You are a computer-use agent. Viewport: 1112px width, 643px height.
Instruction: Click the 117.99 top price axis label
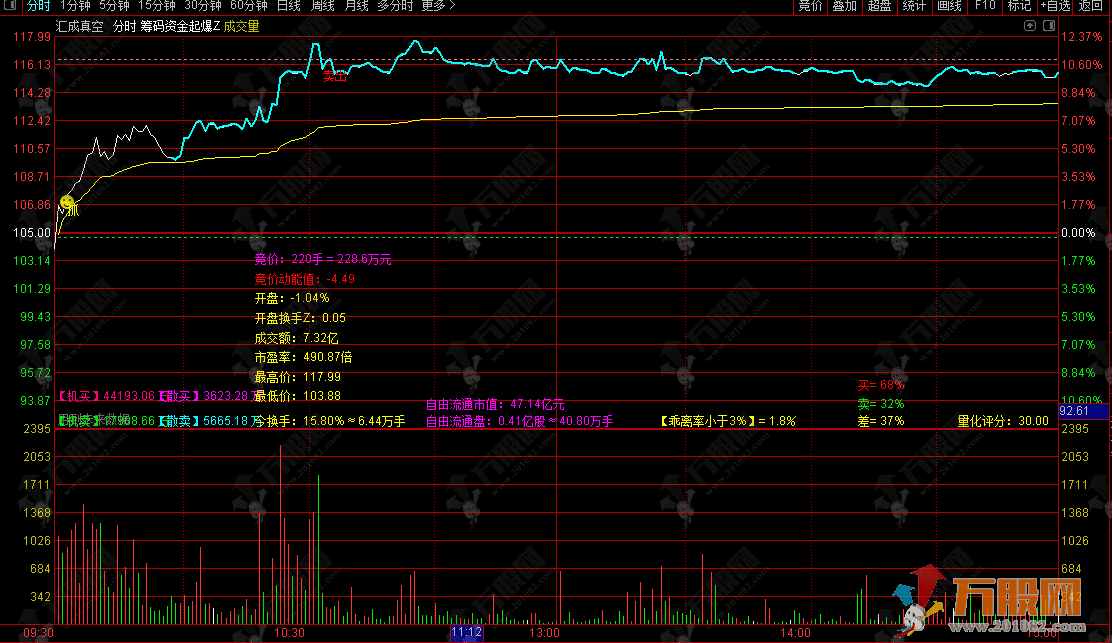[32, 36]
